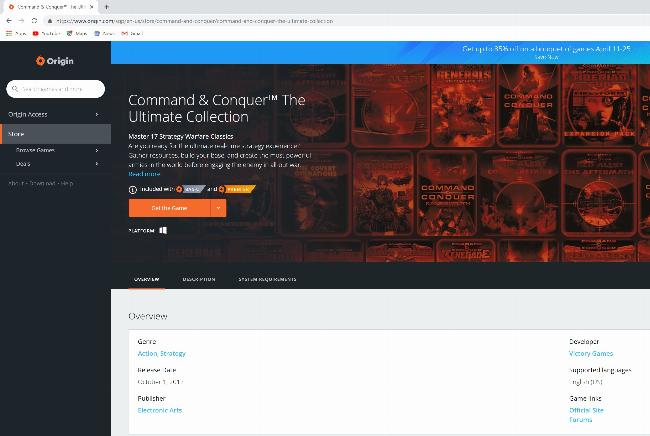Screen dimensions: 650x436
Task: Click the Read more link
Action: [x=144, y=174]
